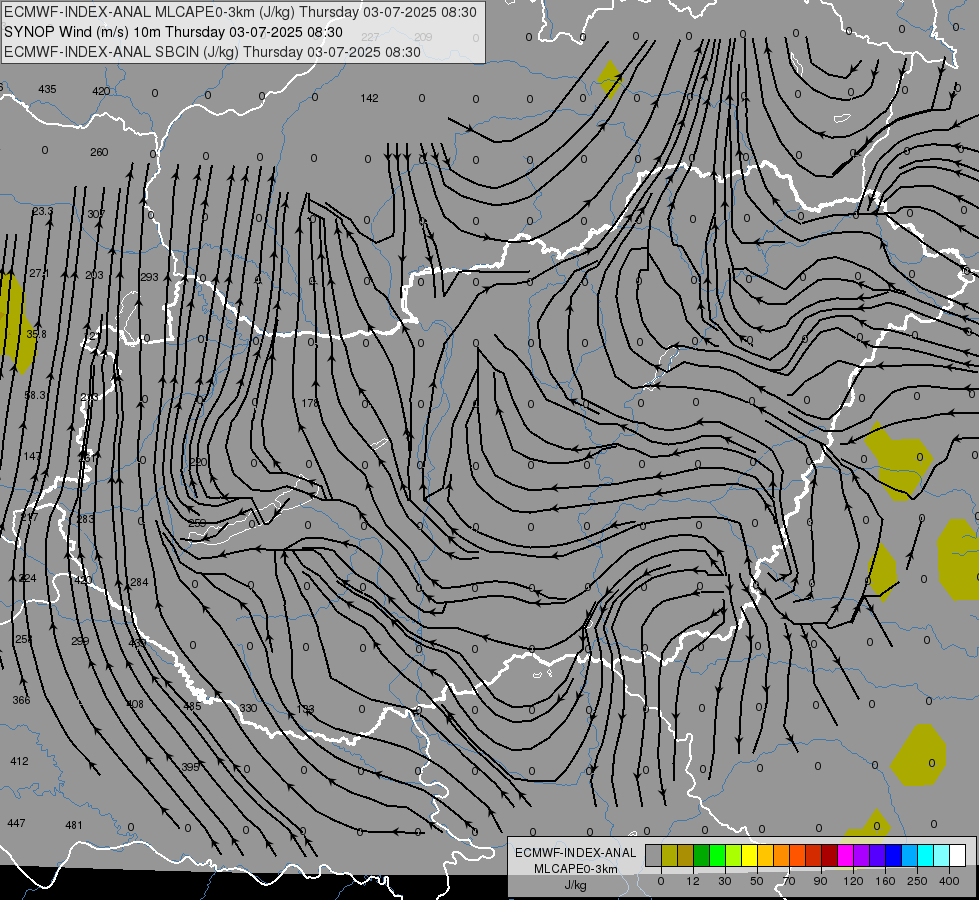Screen dimensions: 979x900
Task: Select the magenta legend swatch
Action: pyautogui.click(x=845, y=855)
